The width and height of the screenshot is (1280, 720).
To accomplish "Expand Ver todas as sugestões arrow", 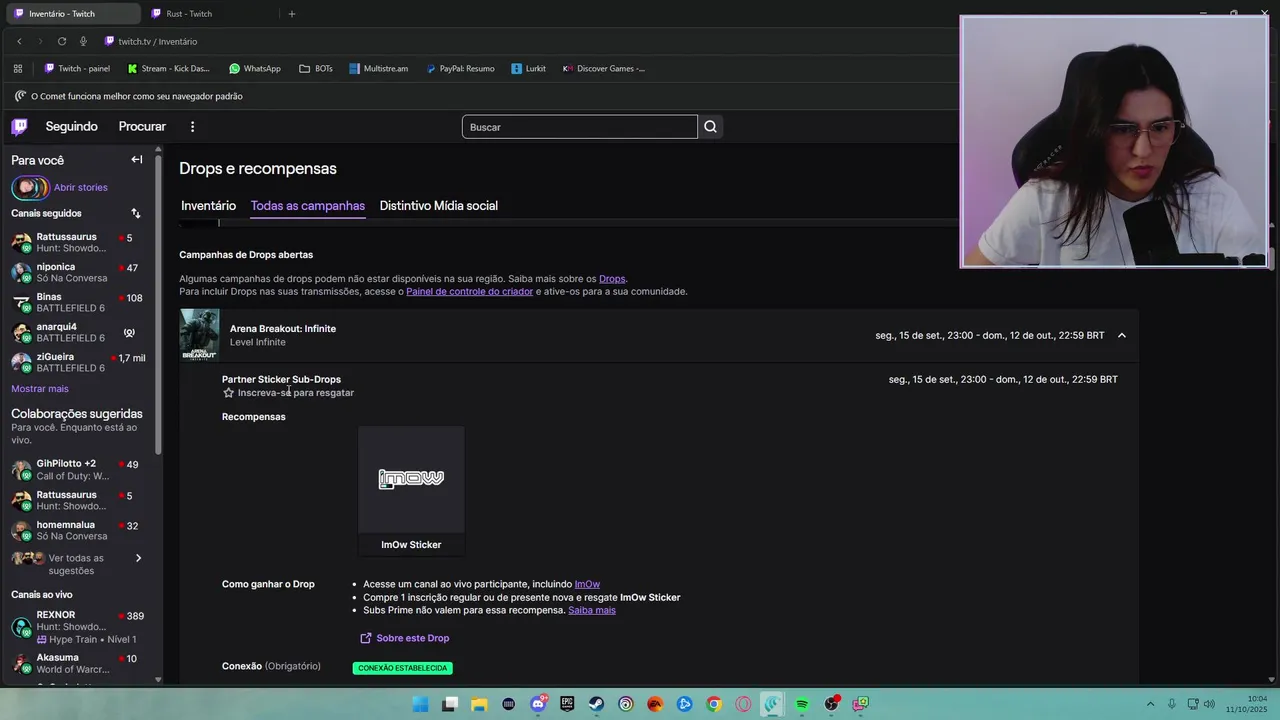I will (x=138, y=558).
